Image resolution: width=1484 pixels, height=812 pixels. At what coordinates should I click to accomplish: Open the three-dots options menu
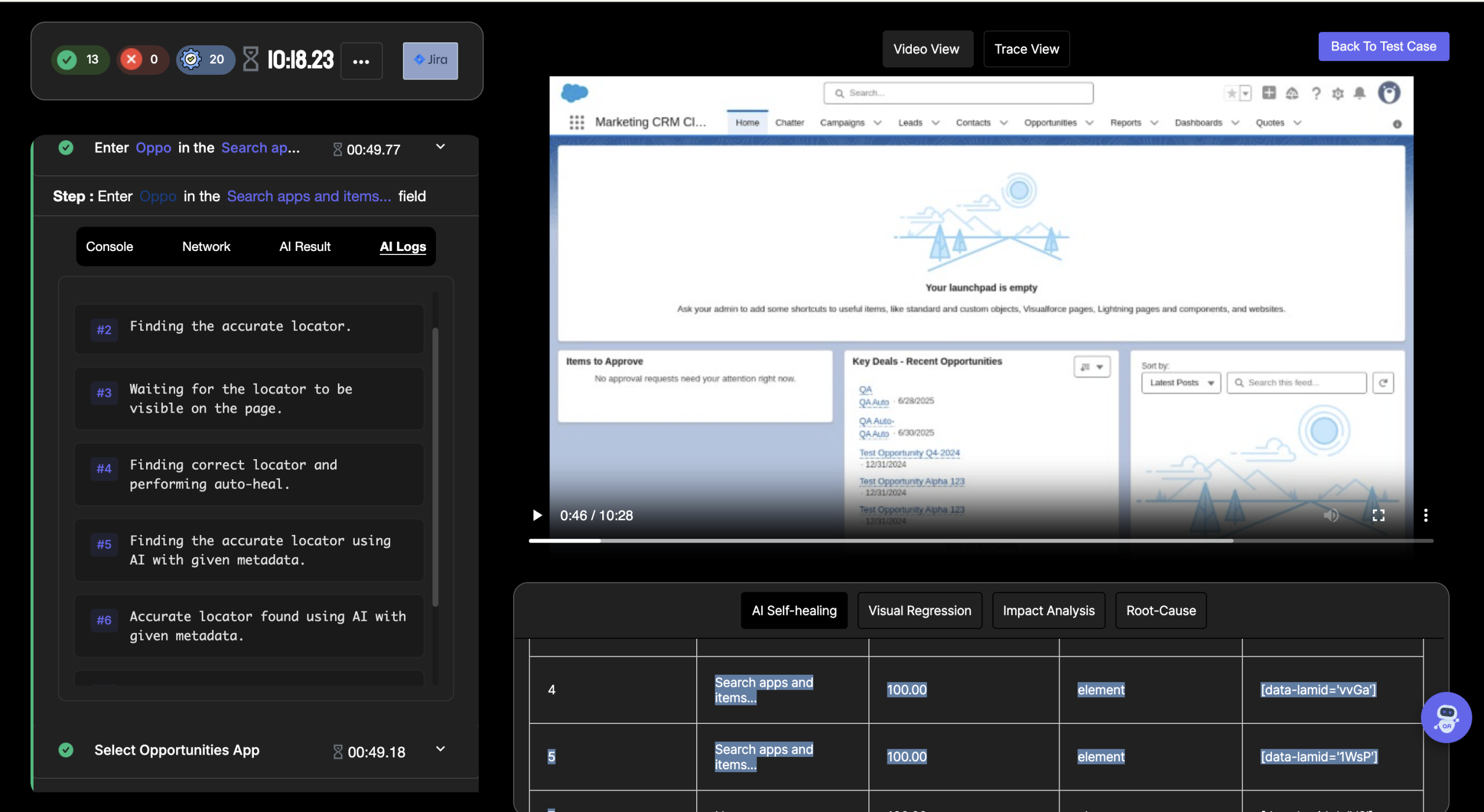click(x=361, y=61)
